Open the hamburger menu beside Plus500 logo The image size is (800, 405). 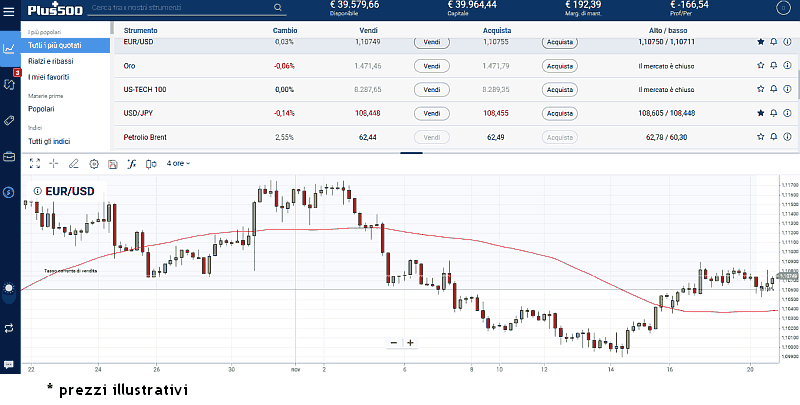point(9,9)
